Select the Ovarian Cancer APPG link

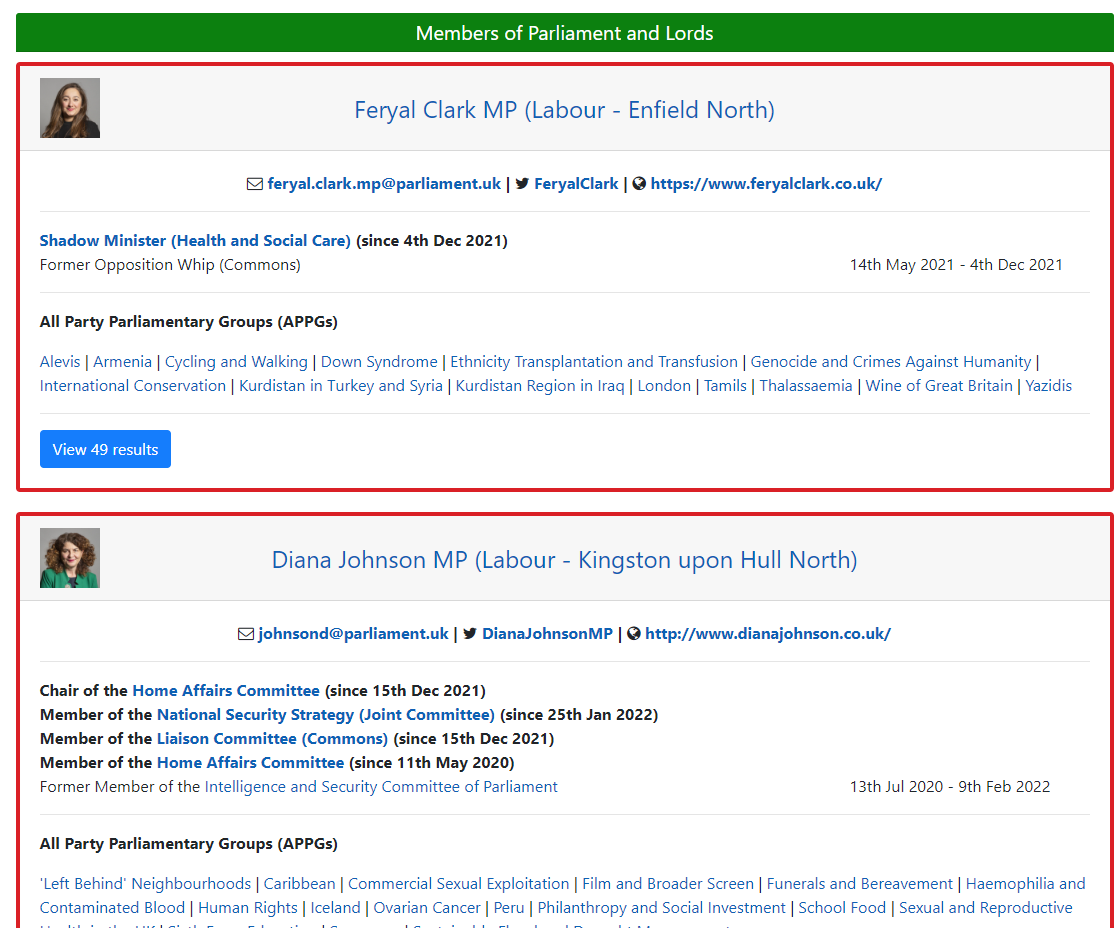click(x=427, y=908)
